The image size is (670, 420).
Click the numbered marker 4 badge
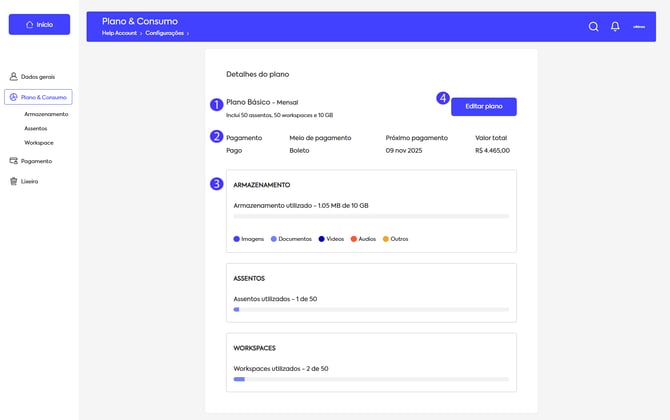[443, 98]
